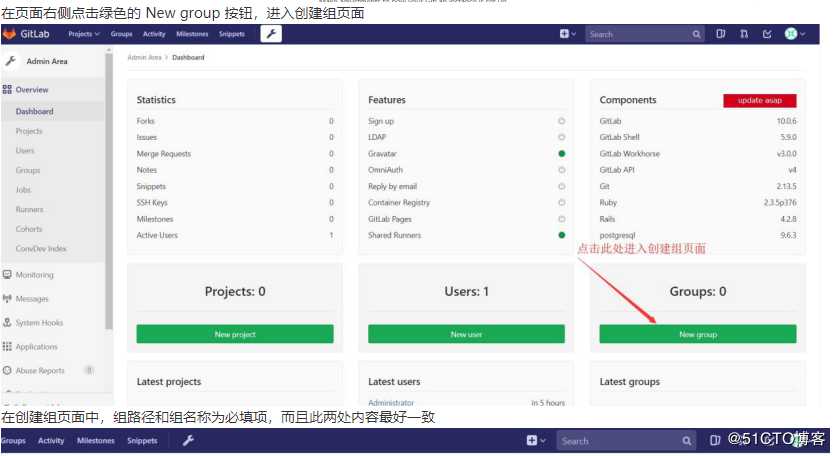This screenshot has width=836, height=456.
Task: Open the todos checkmark icon in navbar
Action: (x=767, y=34)
